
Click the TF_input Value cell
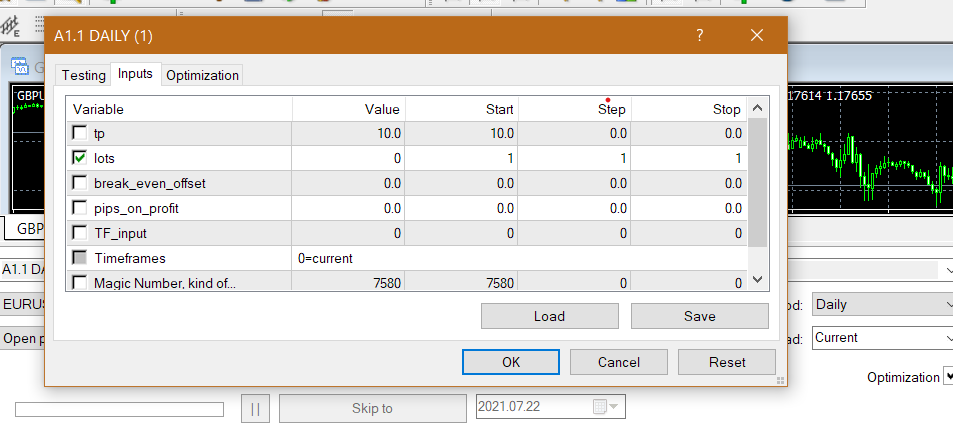[x=349, y=233]
